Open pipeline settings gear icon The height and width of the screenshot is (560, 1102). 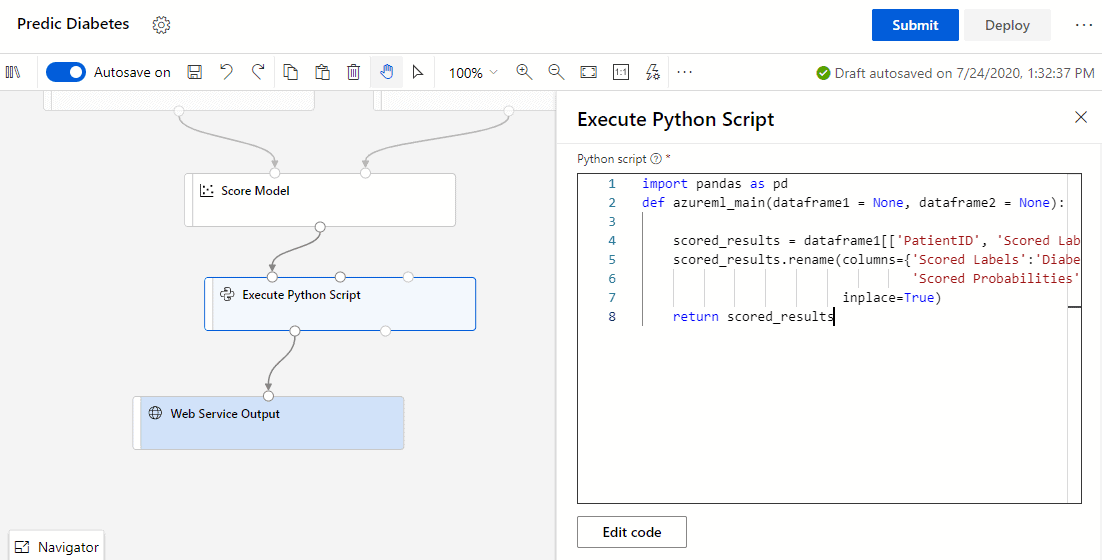161,25
